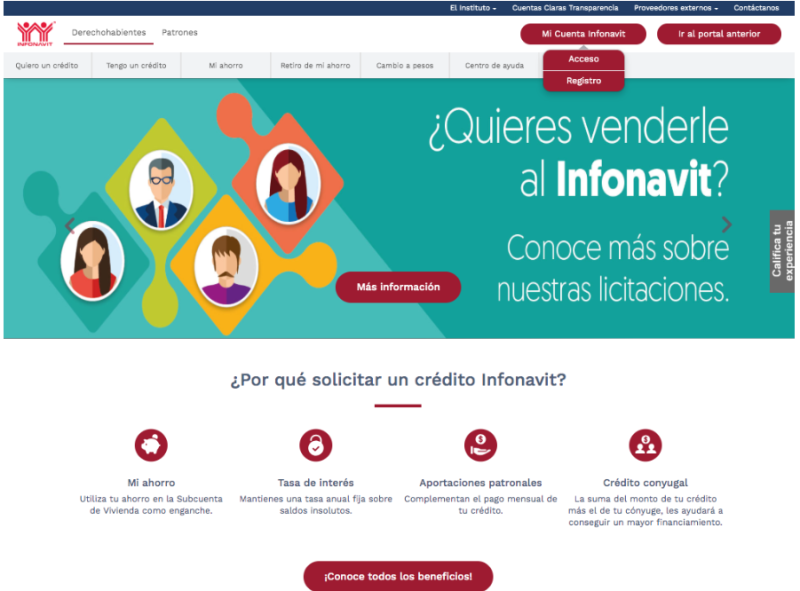The height and width of the screenshot is (591, 800).
Task: Open the Centro de ayuda menu
Action: (x=494, y=65)
